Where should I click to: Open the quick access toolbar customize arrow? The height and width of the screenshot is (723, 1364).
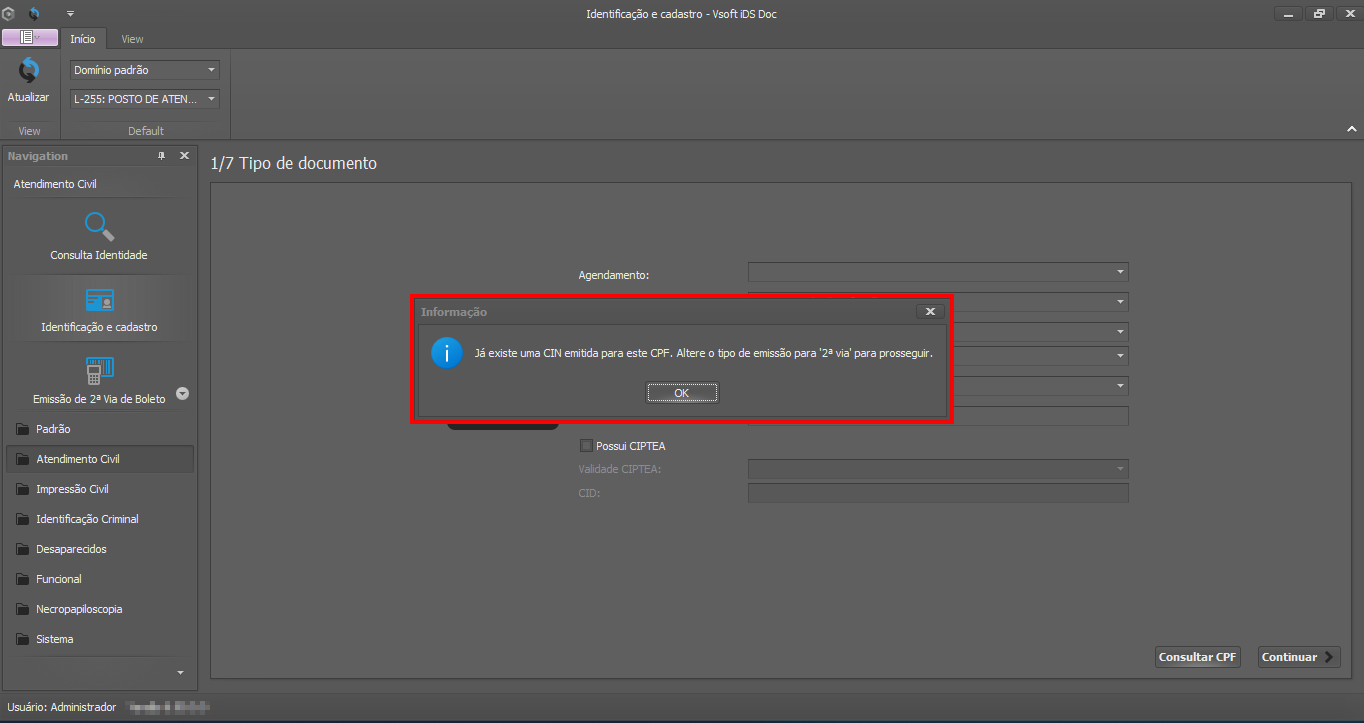pyautogui.click(x=70, y=13)
